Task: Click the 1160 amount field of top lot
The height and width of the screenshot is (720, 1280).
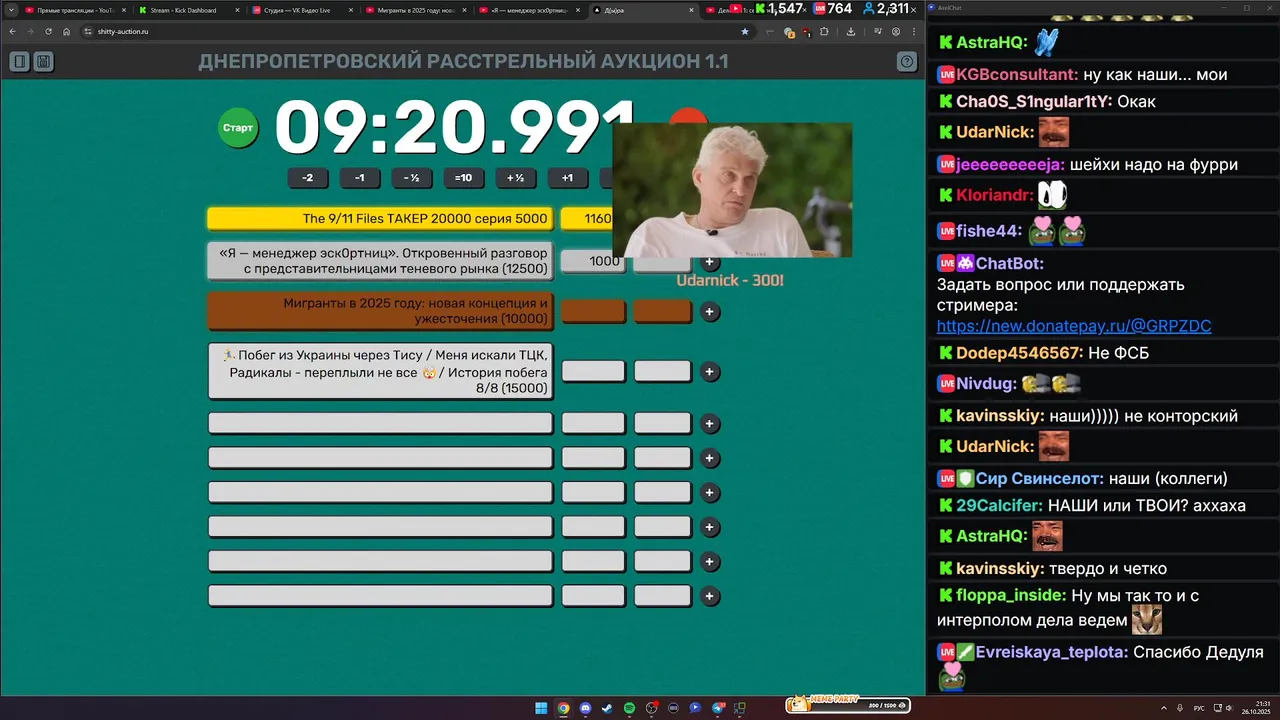Action: click(587, 218)
